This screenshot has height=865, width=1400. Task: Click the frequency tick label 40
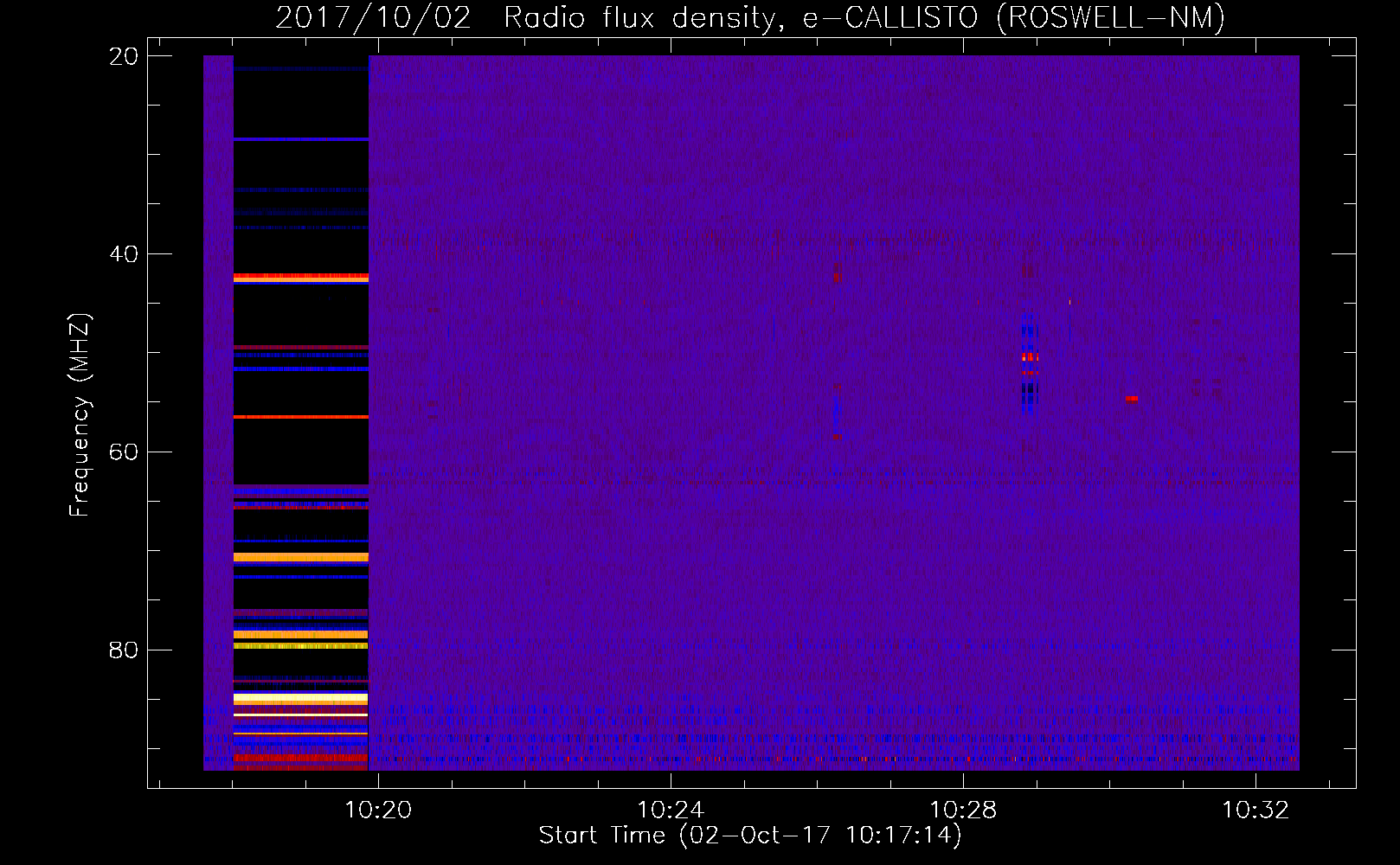[x=124, y=254]
